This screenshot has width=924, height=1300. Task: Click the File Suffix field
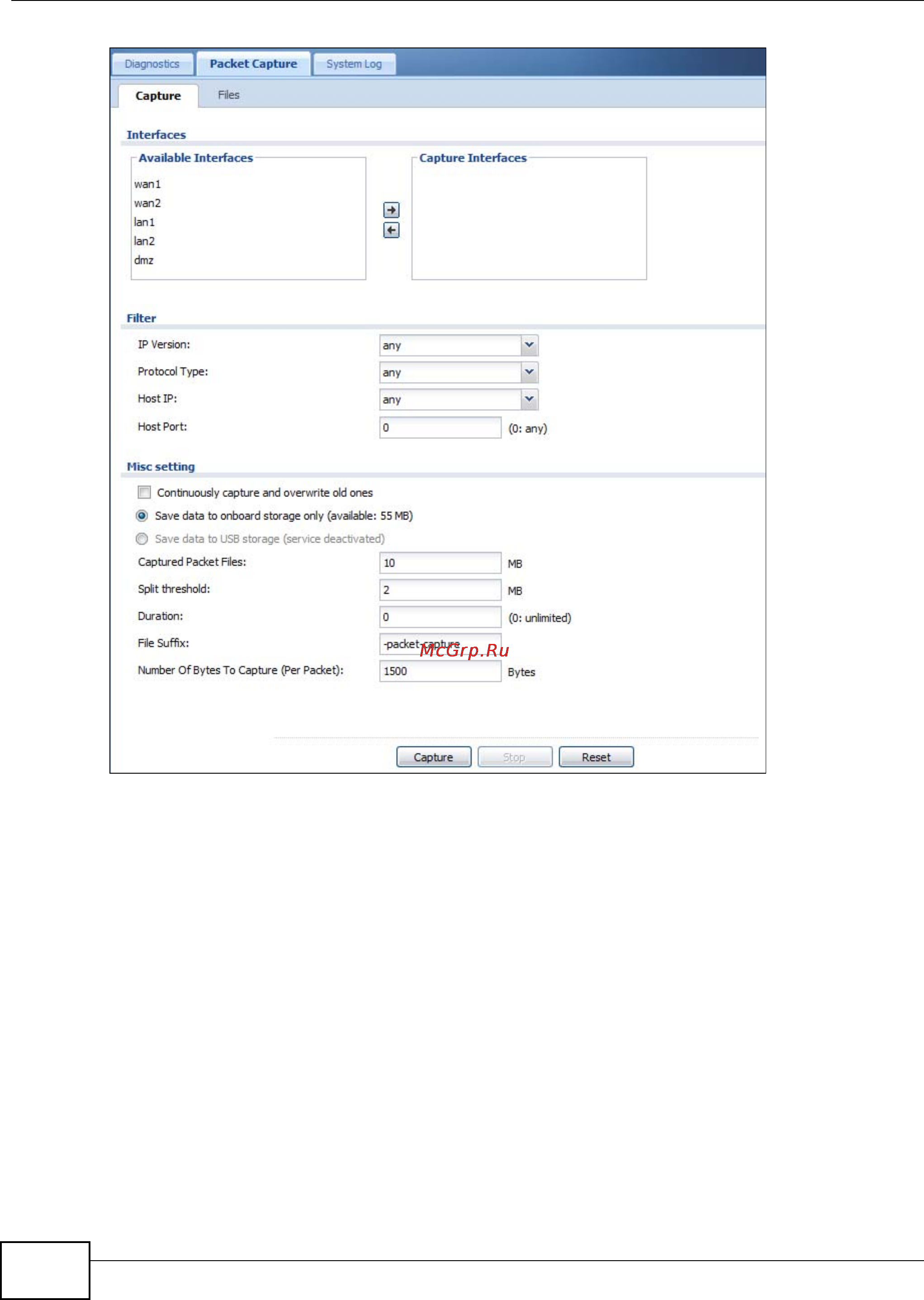(441, 644)
